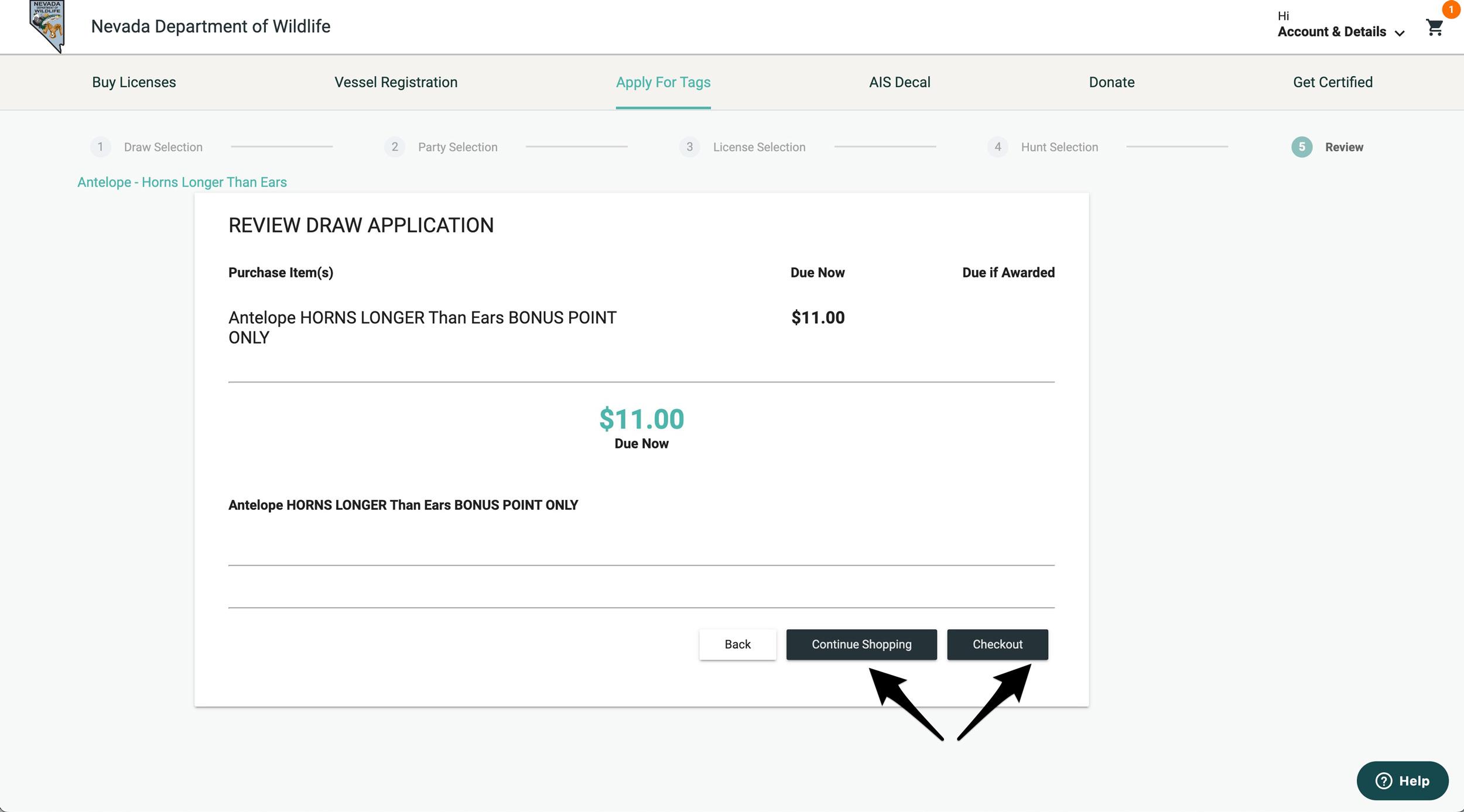The image size is (1464, 812).
Task: Click the cart item count badge
Action: [x=1451, y=9]
